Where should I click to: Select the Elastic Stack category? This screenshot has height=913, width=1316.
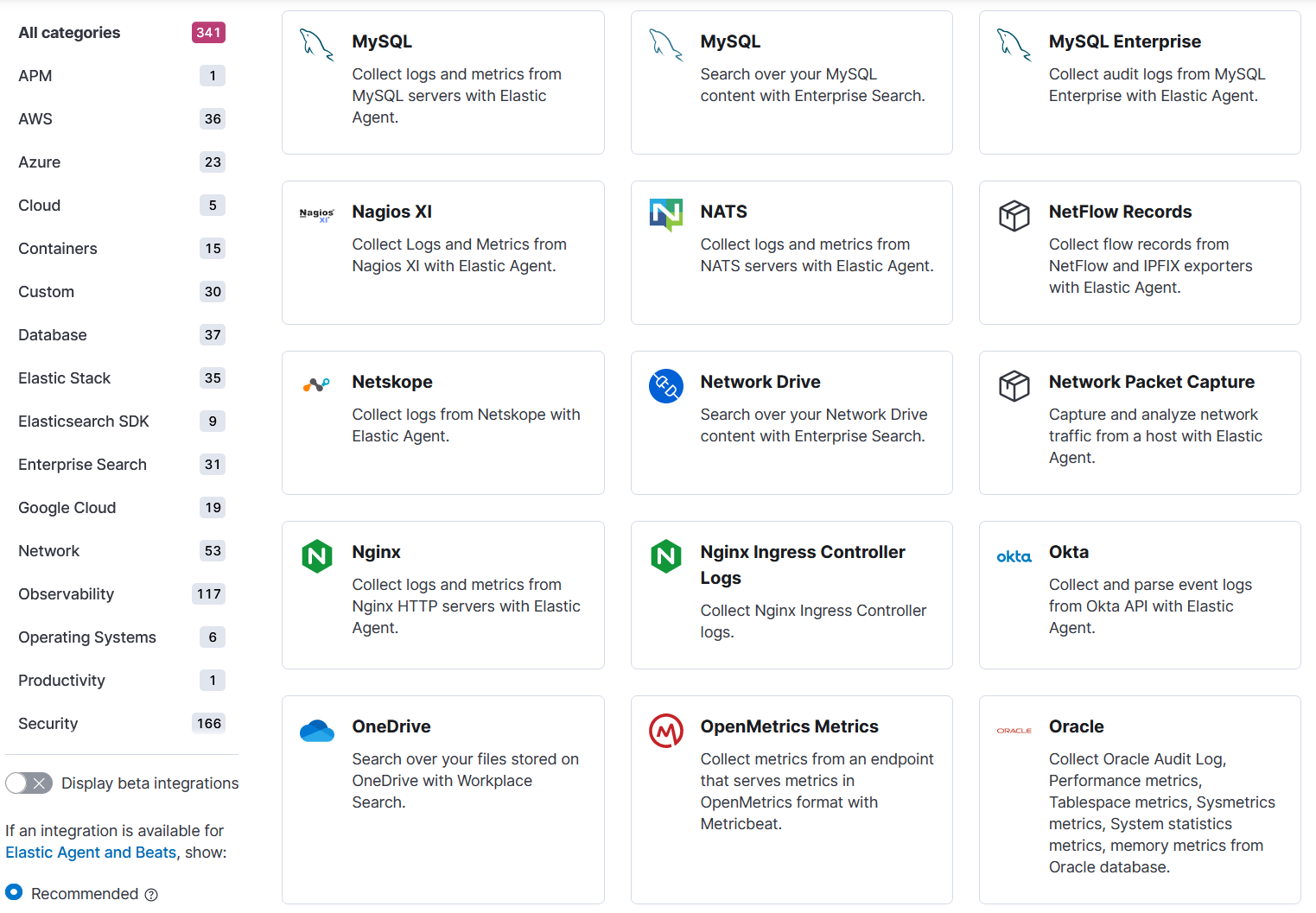[x=122, y=378]
